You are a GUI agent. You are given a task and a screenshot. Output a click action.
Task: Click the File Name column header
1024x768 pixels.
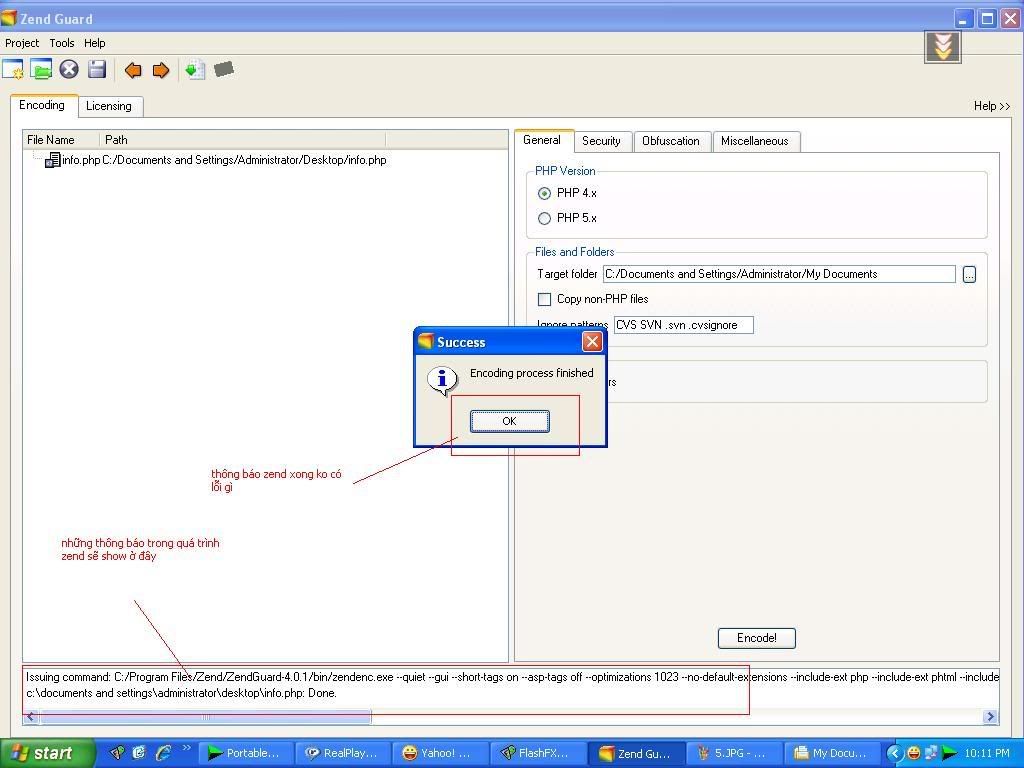(x=61, y=140)
